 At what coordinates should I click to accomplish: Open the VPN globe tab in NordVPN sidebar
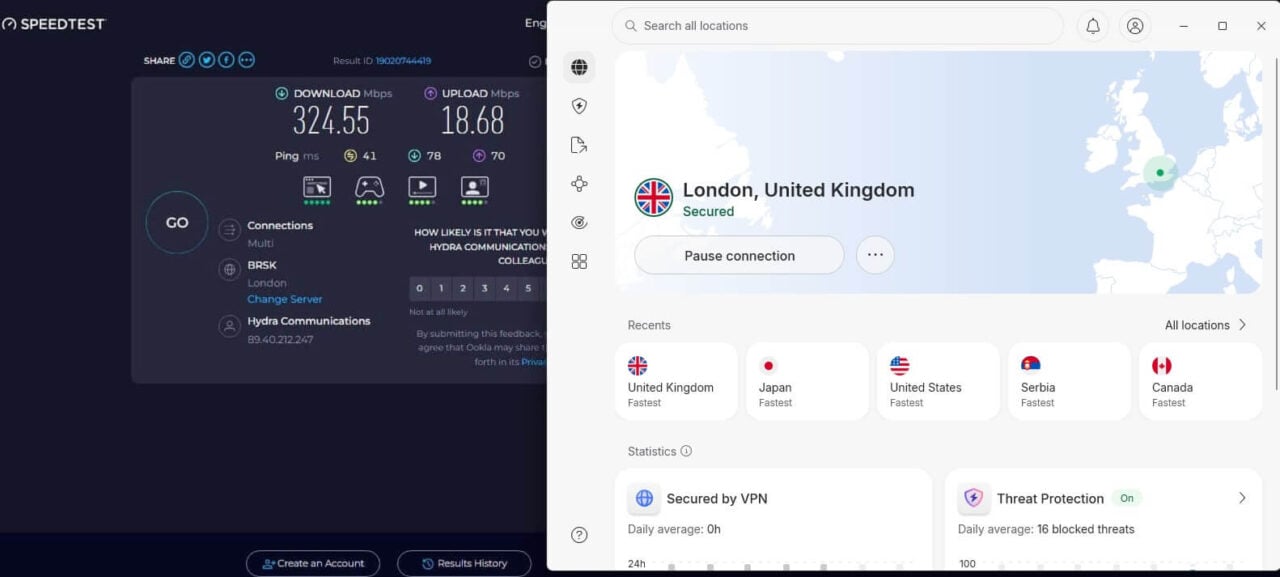tap(579, 67)
